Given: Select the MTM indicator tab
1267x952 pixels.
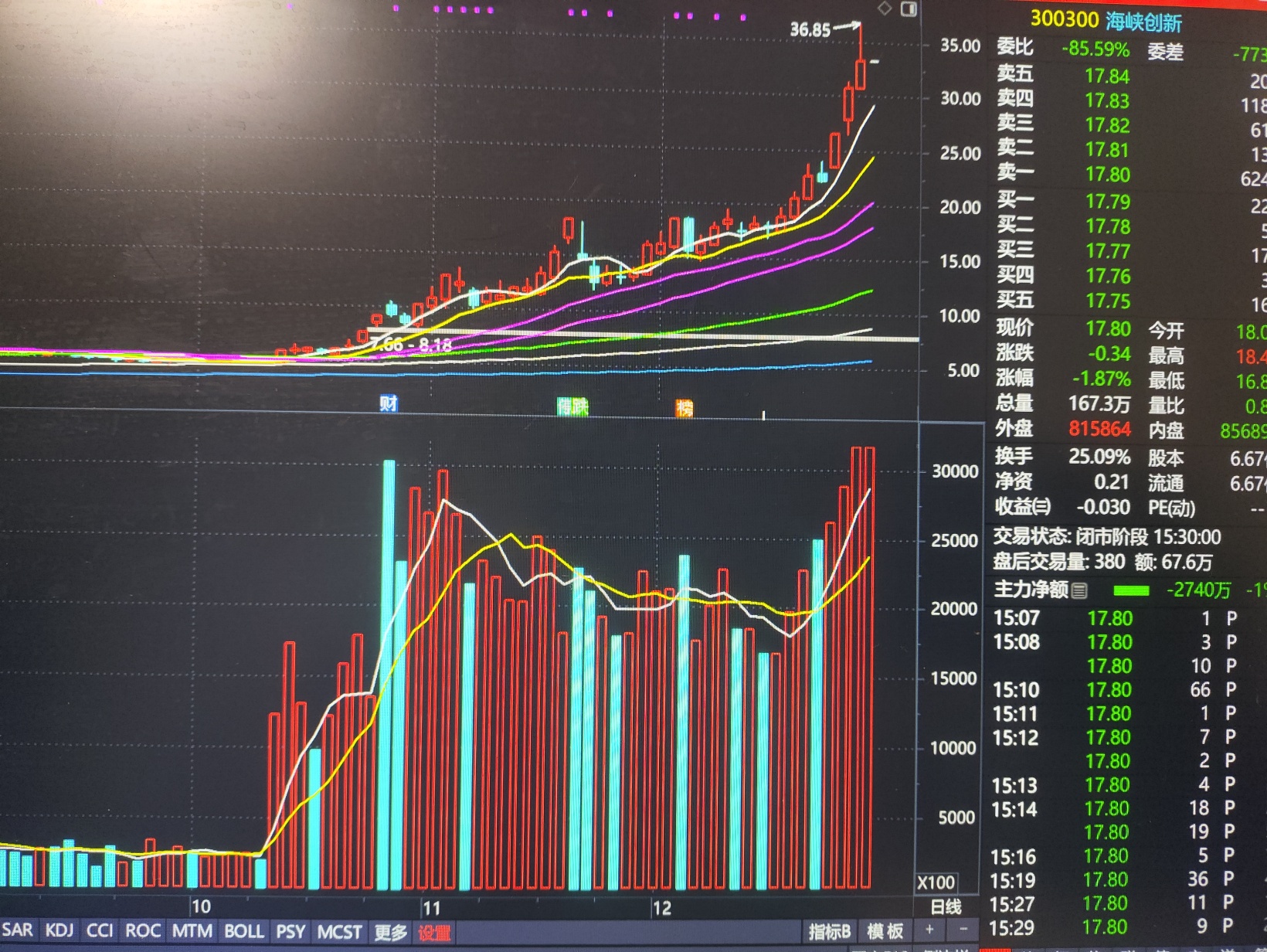Looking at the screenshot, I should pos(192,931).
